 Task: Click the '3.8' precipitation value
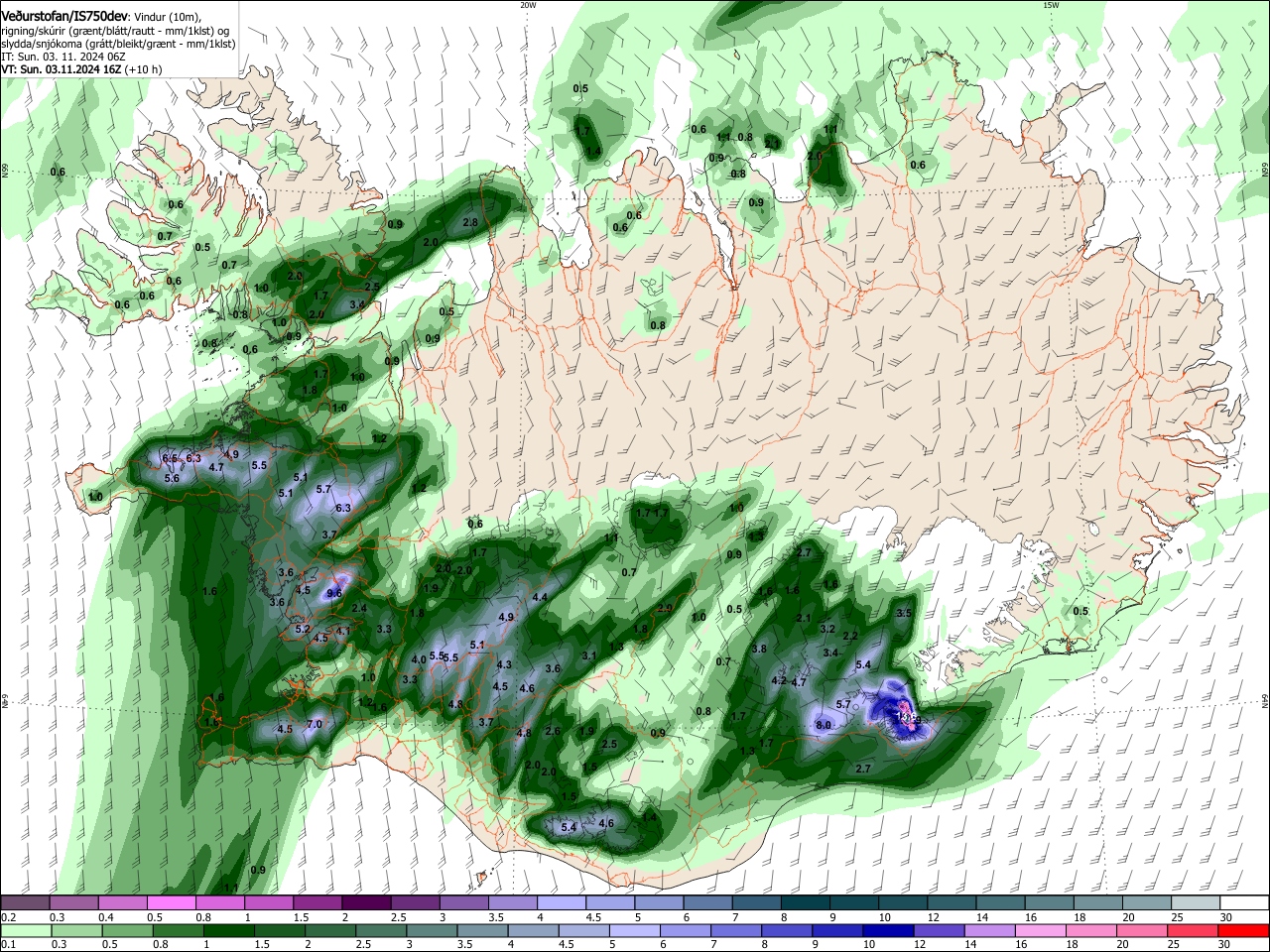pyautogui.click(x=759, y=649)
